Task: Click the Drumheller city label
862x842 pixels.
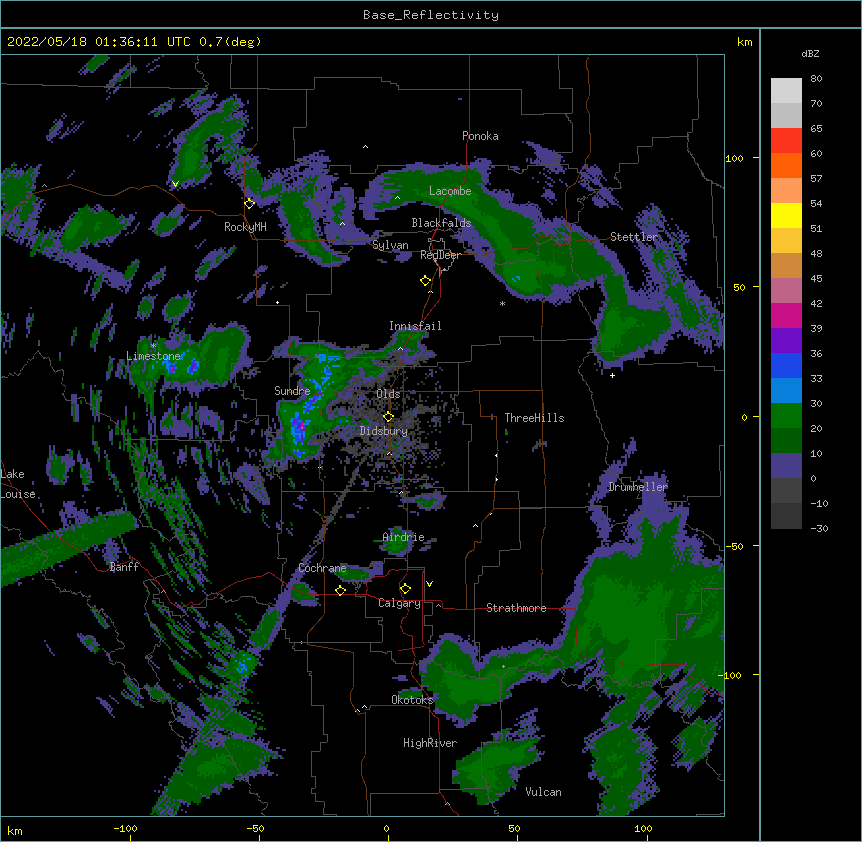Action: pyautogui.click(x=638, y=487)
